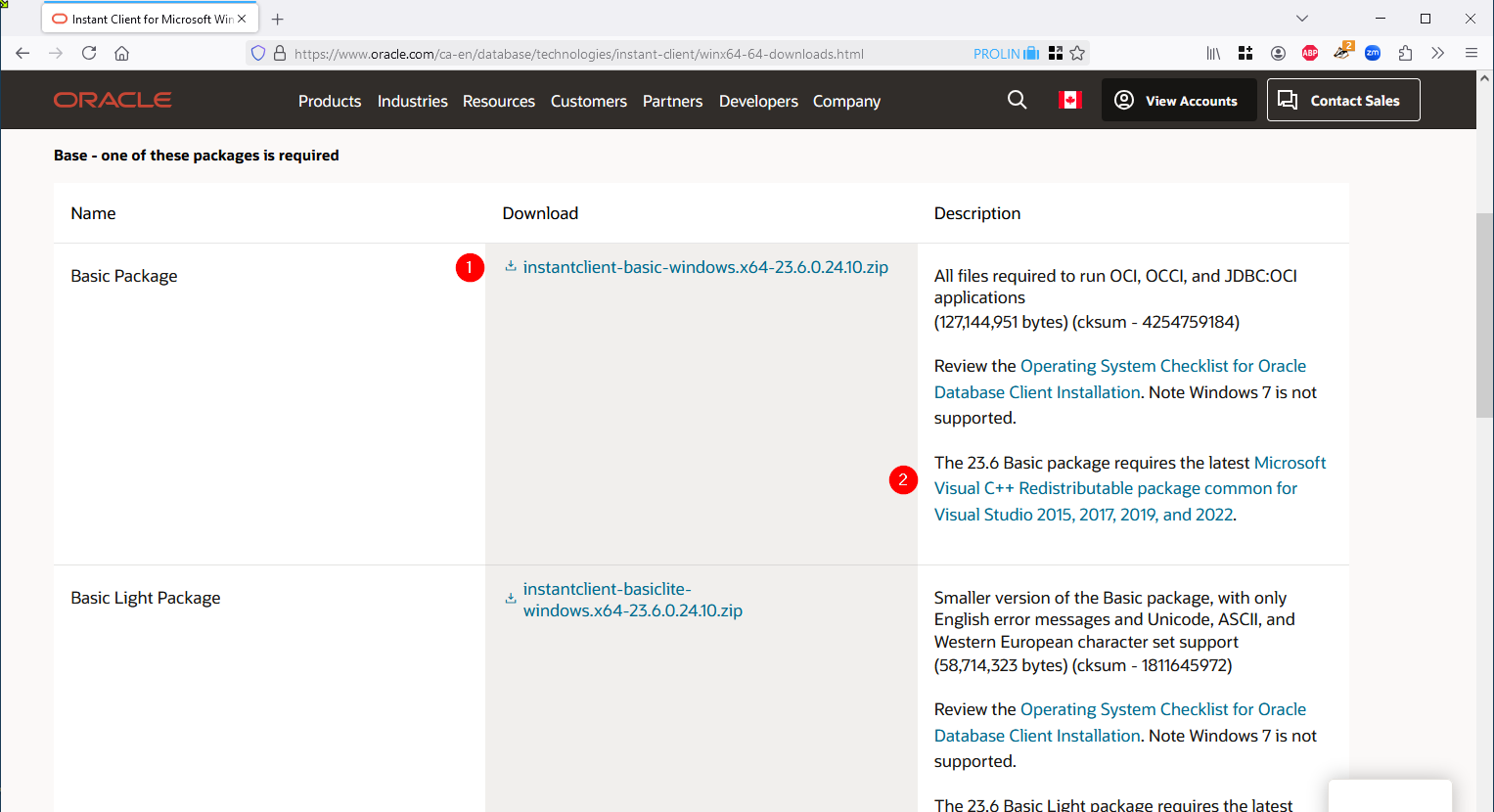Click the Firefox home icon
The width and height of the screenshot is (1494, 812).
tap(121, 53)
